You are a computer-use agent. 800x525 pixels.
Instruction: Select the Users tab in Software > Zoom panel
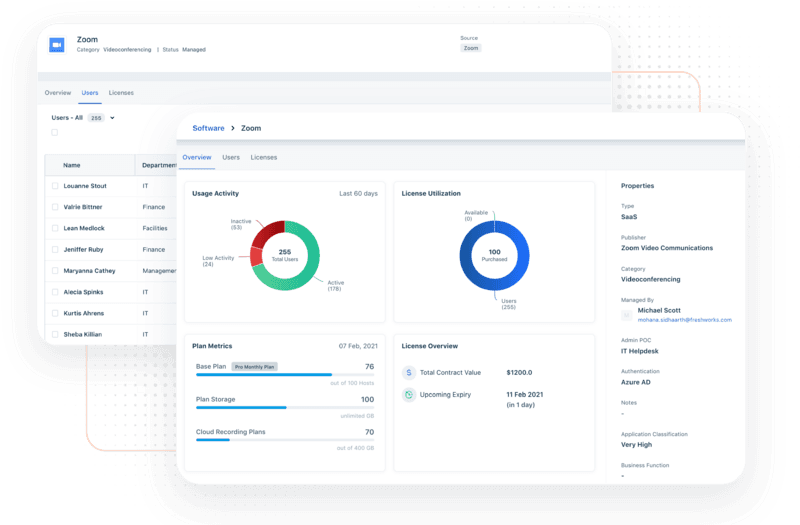click(x=231, y=158)
